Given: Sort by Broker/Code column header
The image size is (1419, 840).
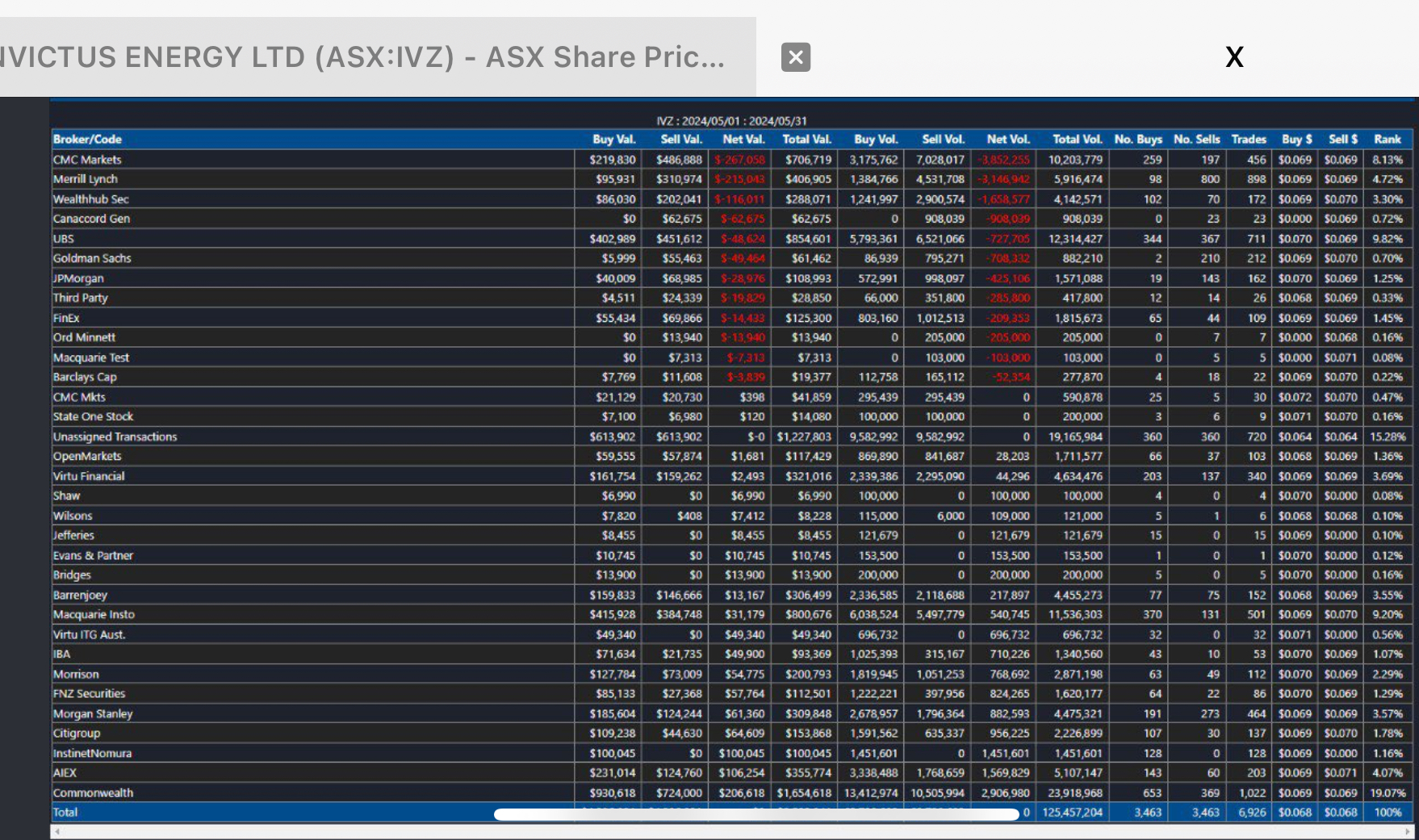Looking at the screenshot, I should coord(87,140).
